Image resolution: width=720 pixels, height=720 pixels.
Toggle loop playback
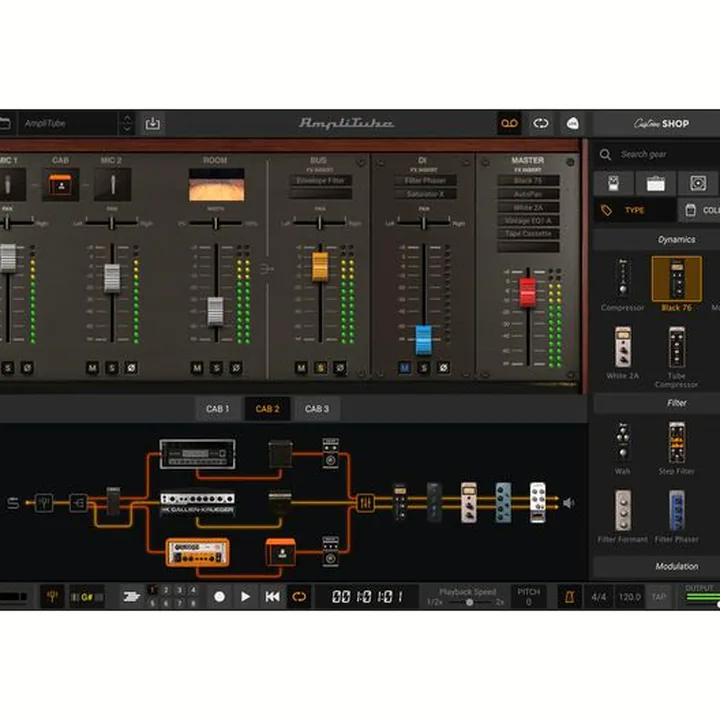tap(299, 596)
